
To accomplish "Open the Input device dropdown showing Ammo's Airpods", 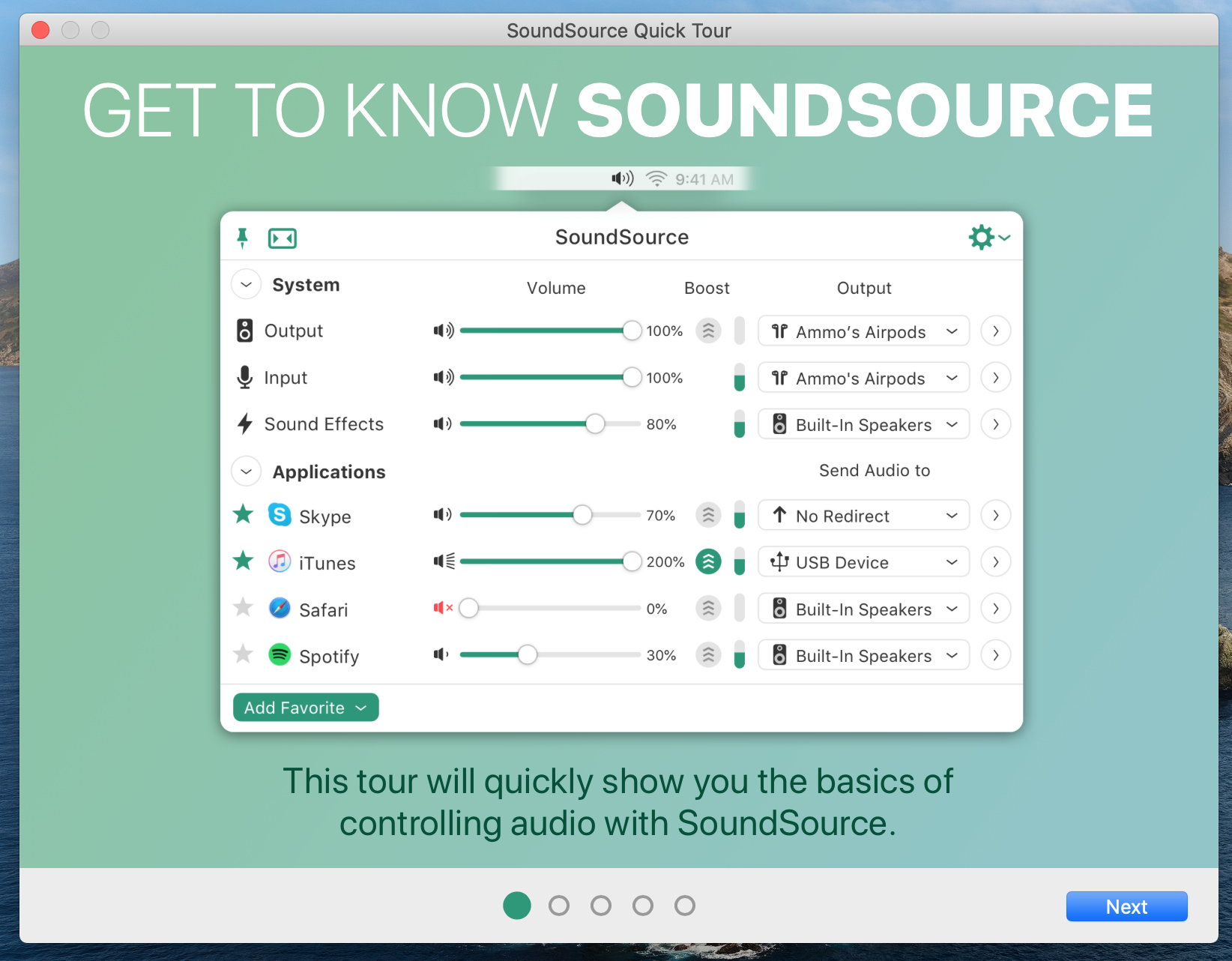I will coord(864,377).
